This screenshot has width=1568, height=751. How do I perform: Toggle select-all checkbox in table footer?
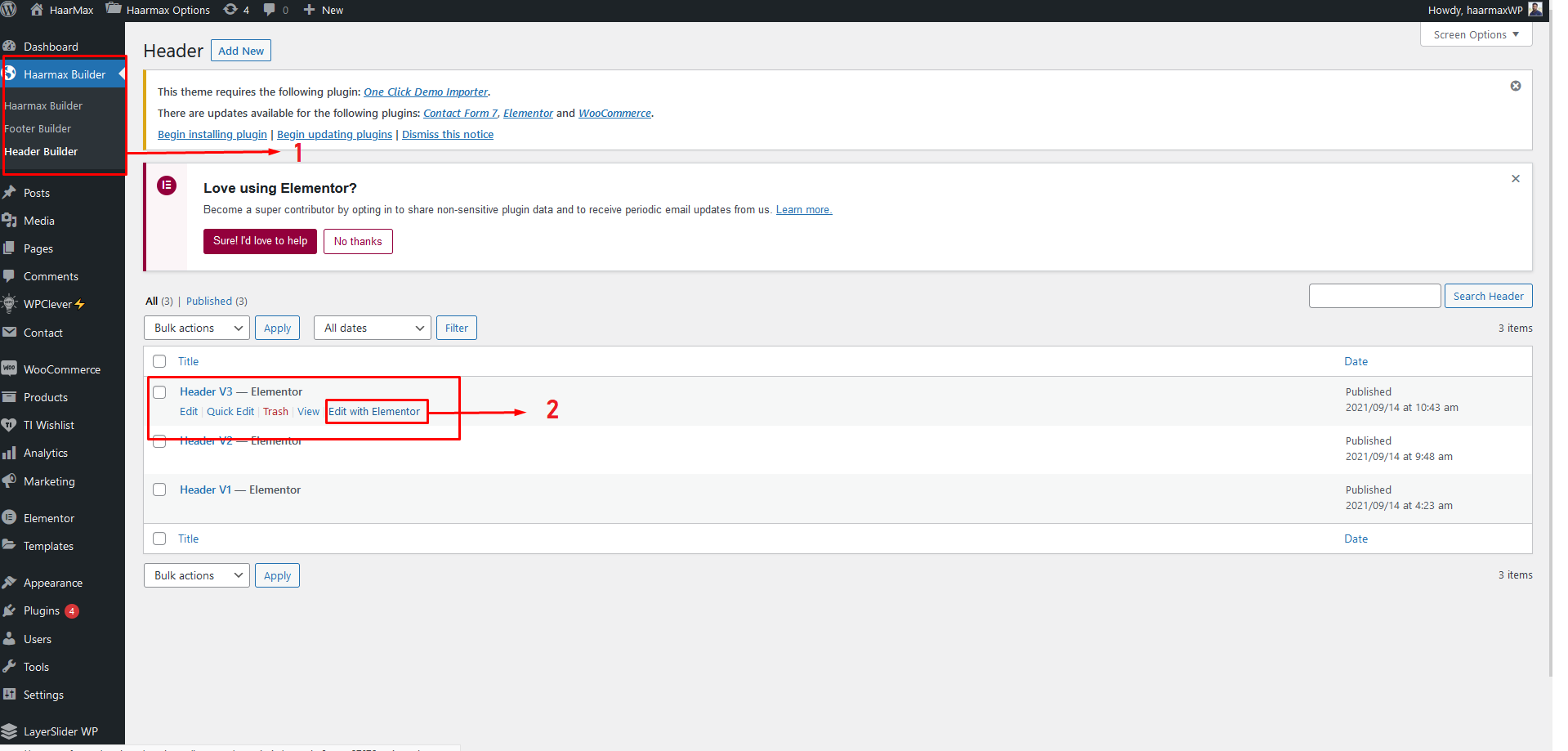coord(159,539)
